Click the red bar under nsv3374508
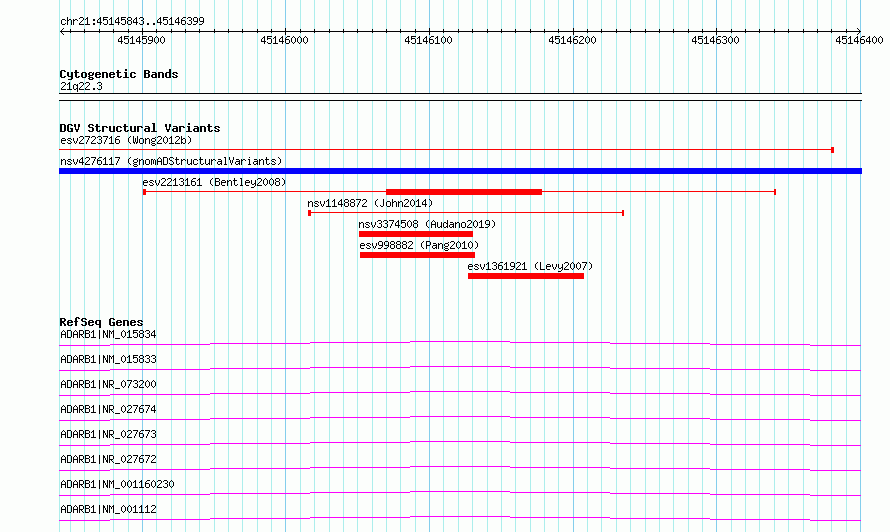The image size is (890, 532). click(415, 234)
